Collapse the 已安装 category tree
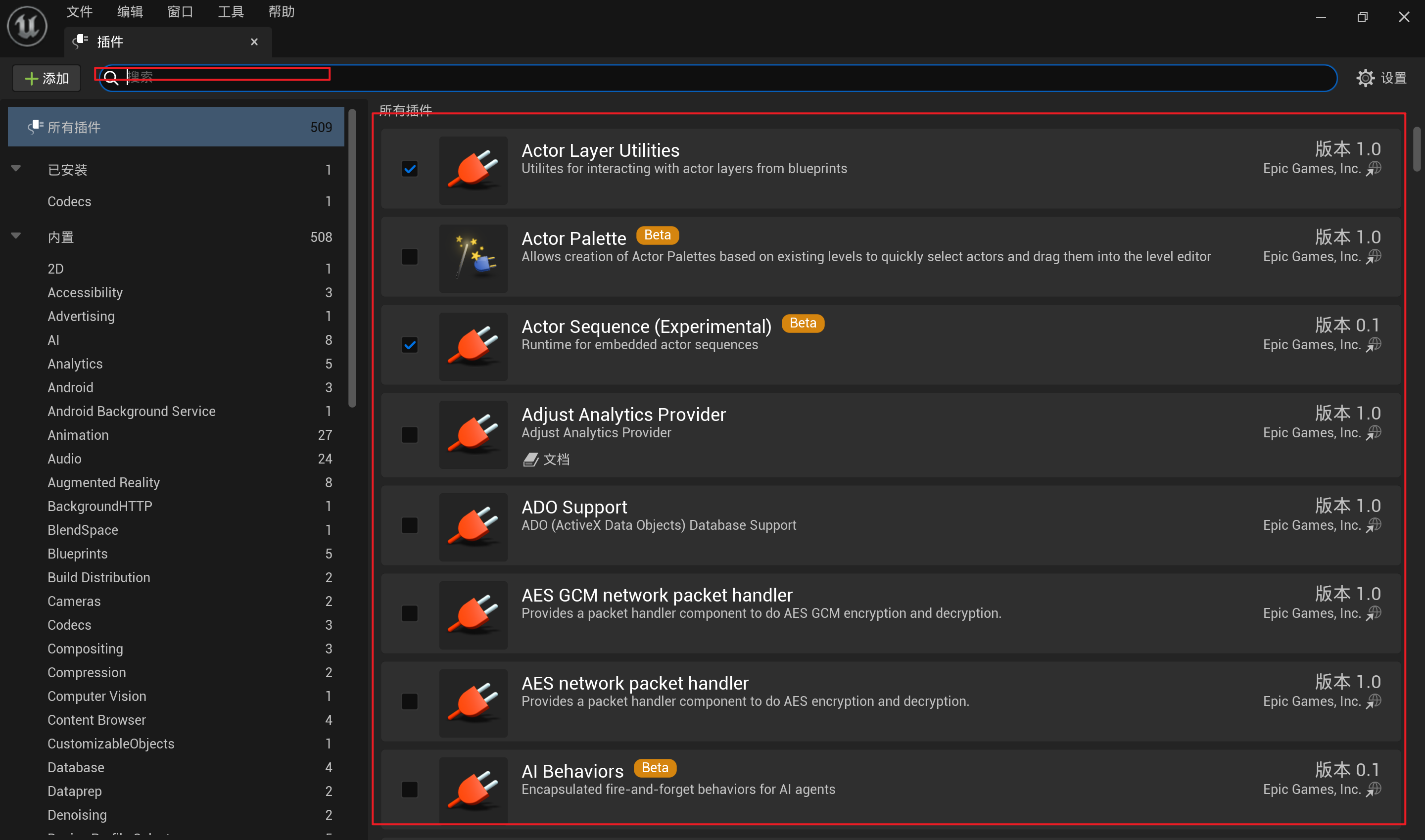 [x=16, y=169]
